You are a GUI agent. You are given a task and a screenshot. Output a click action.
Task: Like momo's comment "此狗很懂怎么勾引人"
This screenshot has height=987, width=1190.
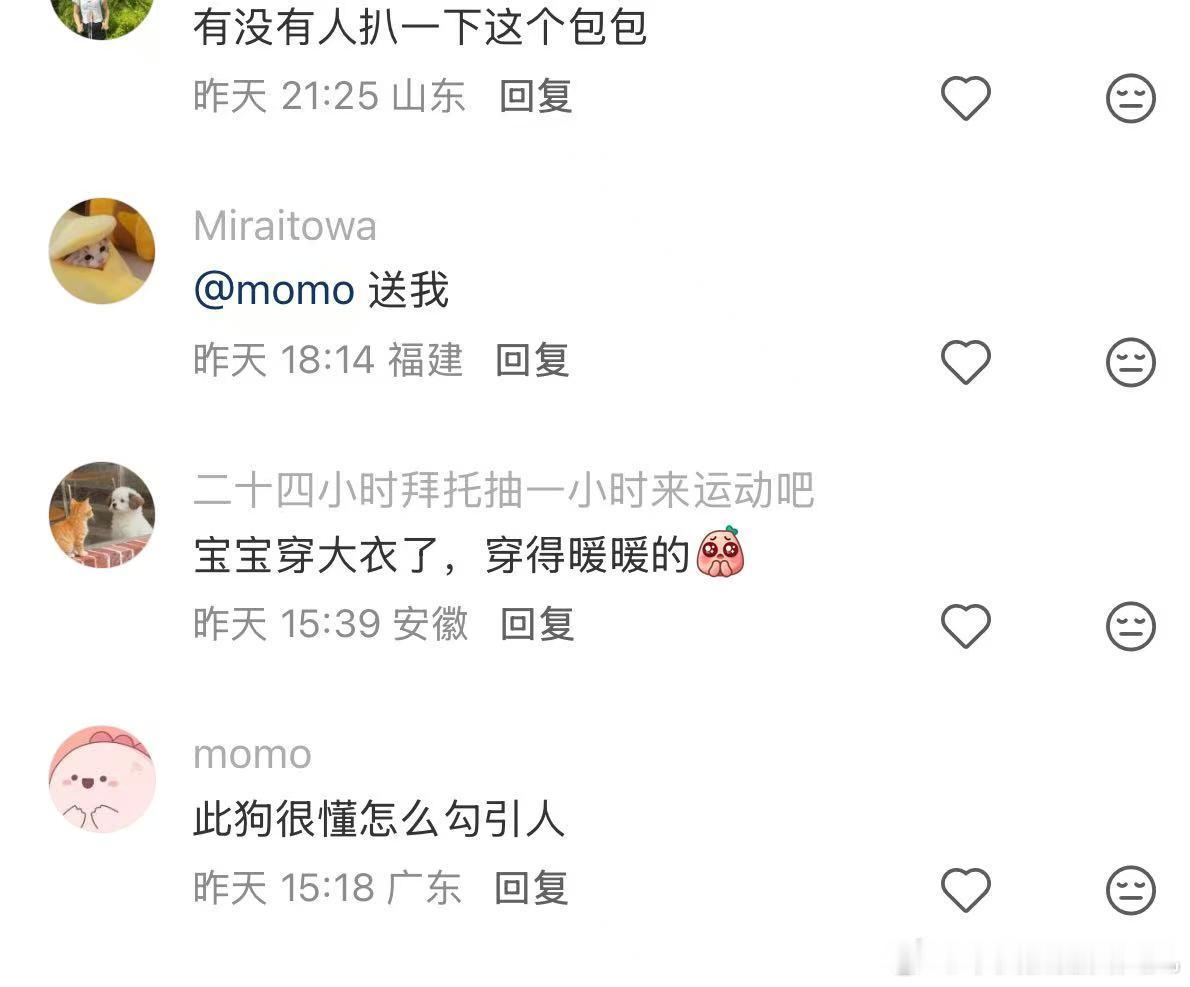pyautogui.click(x=965, y=889)
